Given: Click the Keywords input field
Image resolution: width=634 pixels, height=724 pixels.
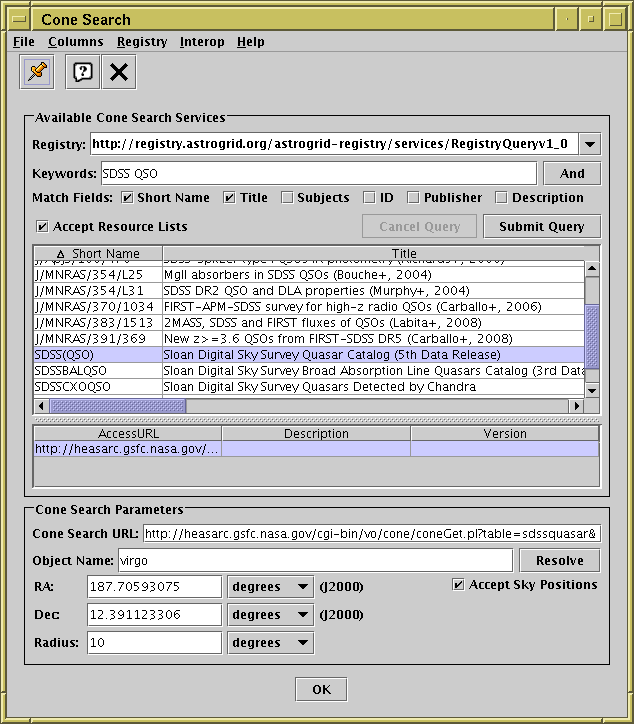Looking at the screenshot, I should [319, 174].
